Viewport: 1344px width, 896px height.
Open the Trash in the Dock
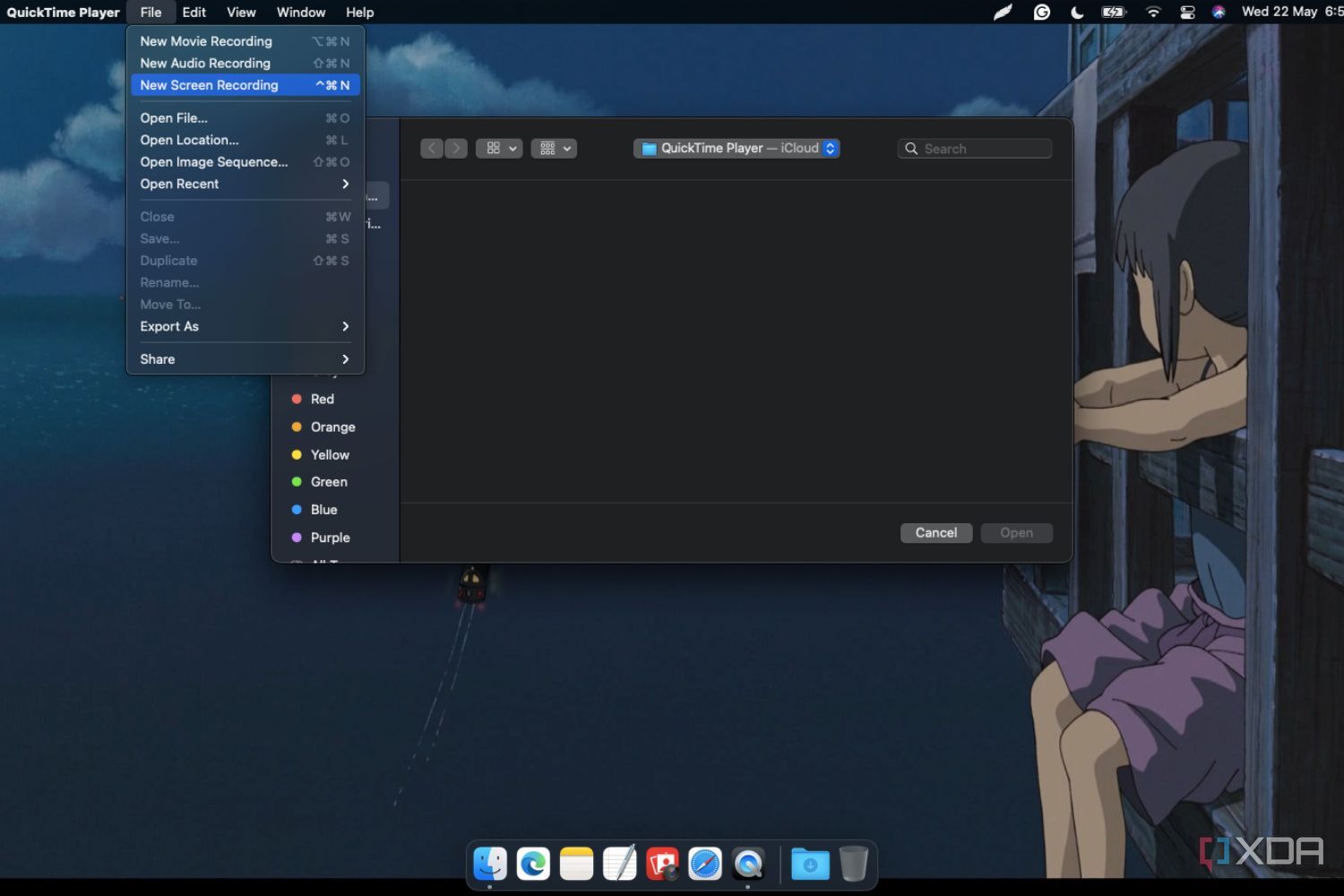coord(854,864)
